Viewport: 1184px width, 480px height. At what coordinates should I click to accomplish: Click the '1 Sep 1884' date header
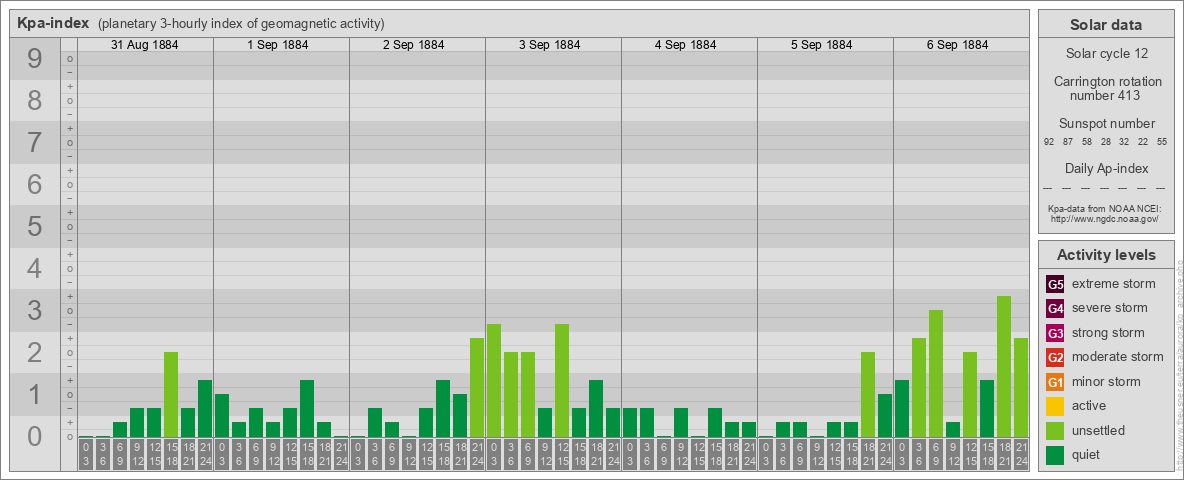click(x=278, y=45)
